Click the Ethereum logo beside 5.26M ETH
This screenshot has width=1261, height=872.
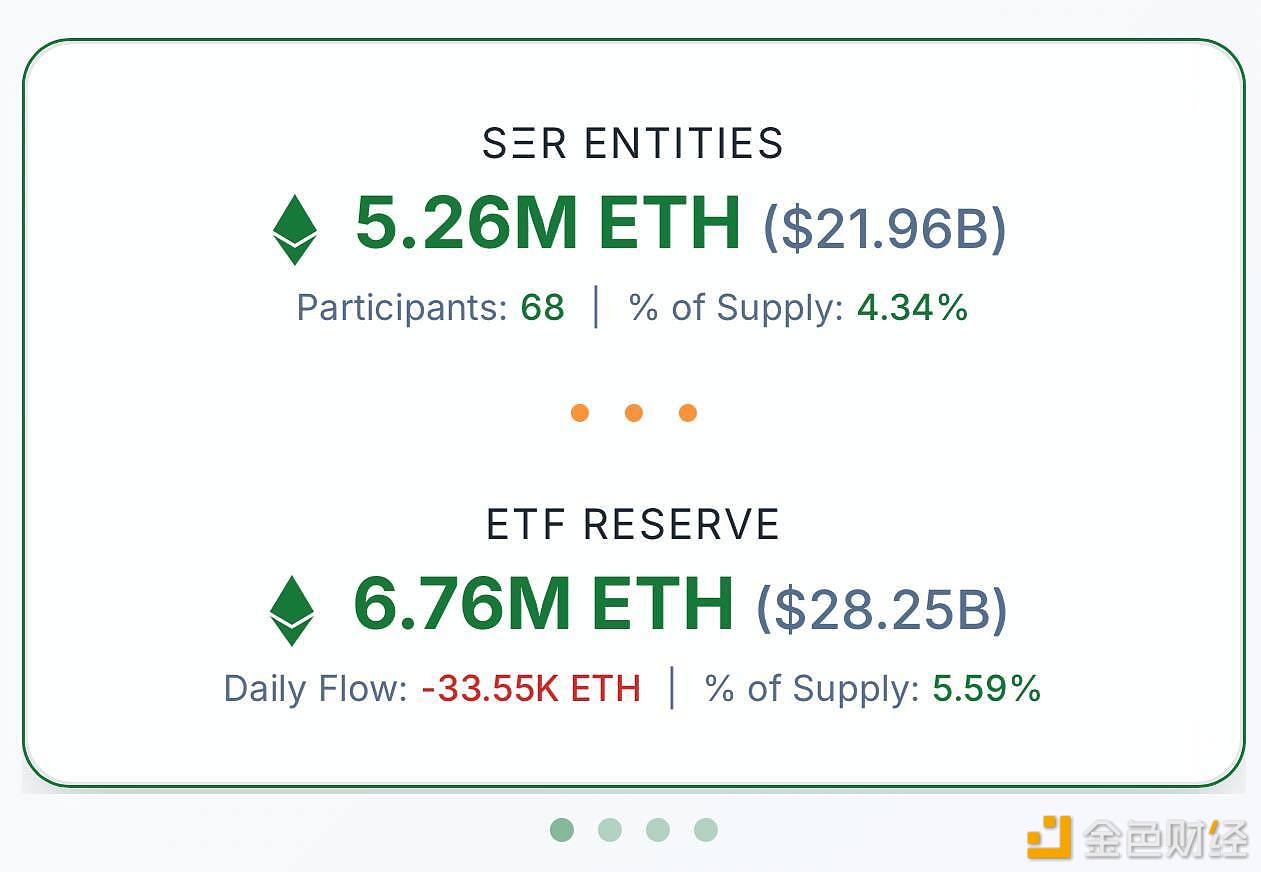point(295,229)
